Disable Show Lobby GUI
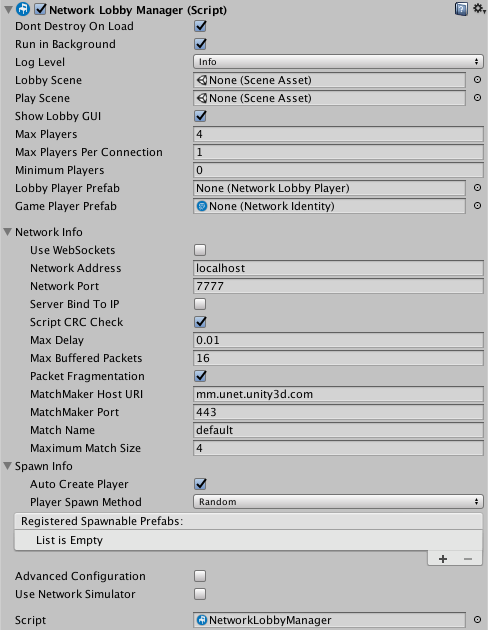This screenshot has width=488, height=630. [200, 116]
